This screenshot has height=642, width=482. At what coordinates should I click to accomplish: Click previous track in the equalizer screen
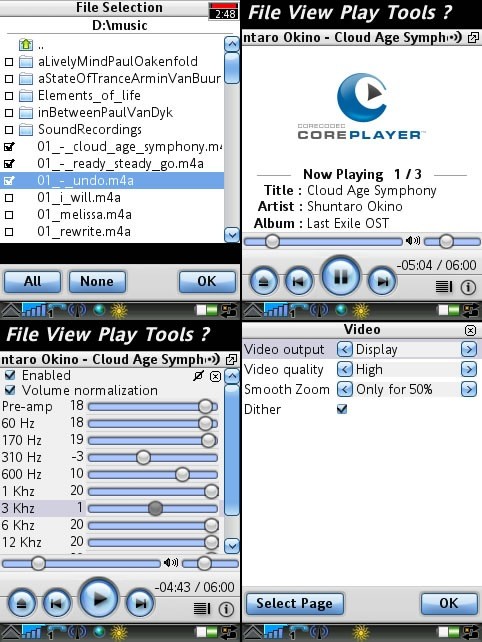(57, 603)
